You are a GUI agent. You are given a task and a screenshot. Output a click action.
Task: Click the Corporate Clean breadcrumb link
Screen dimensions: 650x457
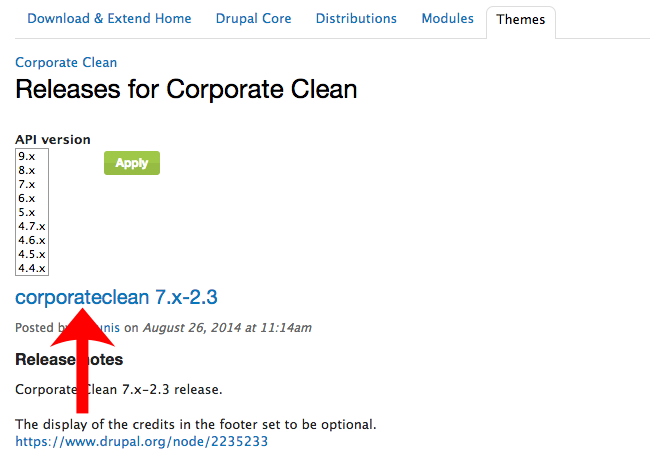[66, 63]
